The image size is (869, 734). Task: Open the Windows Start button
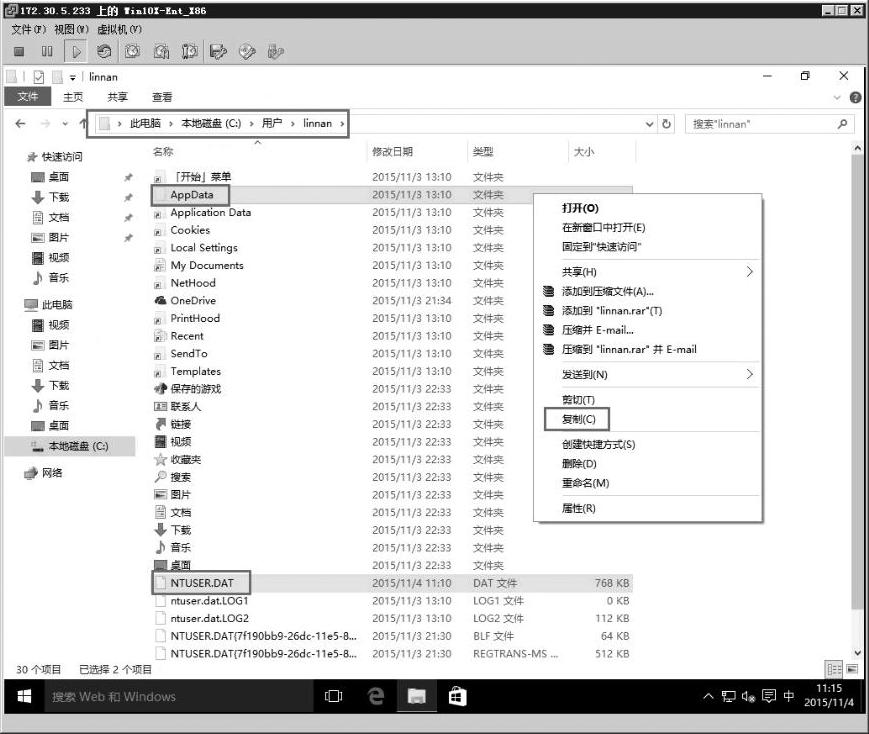[x=24, y=696]
